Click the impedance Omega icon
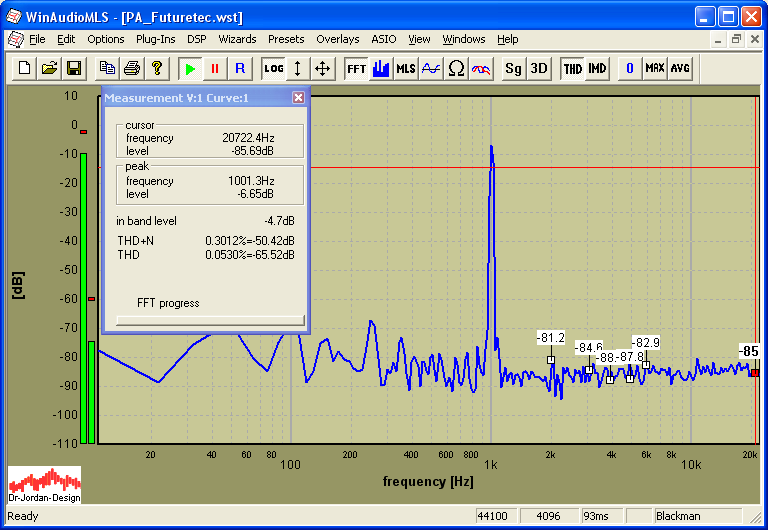 coord(456,68)
